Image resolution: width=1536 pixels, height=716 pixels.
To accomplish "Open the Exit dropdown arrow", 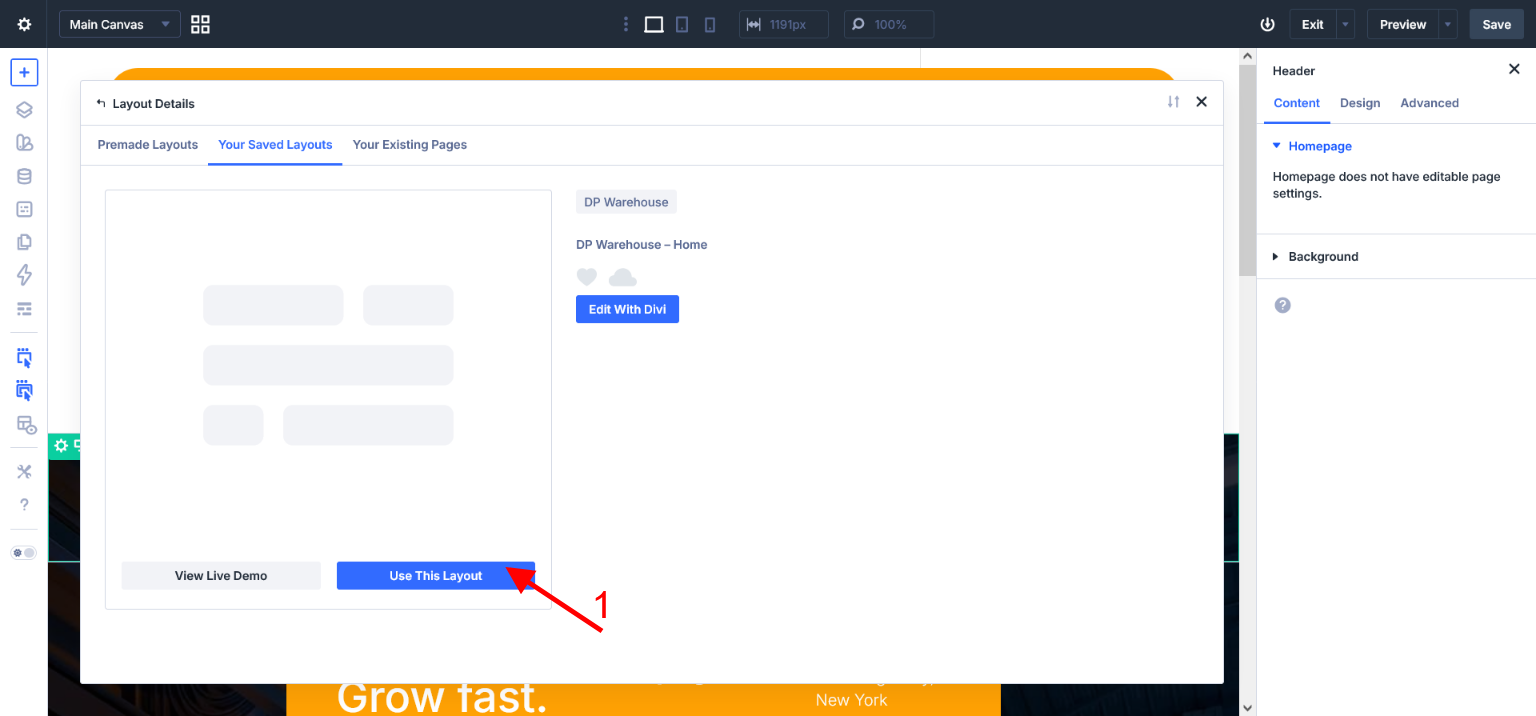I will (1346, 24).
